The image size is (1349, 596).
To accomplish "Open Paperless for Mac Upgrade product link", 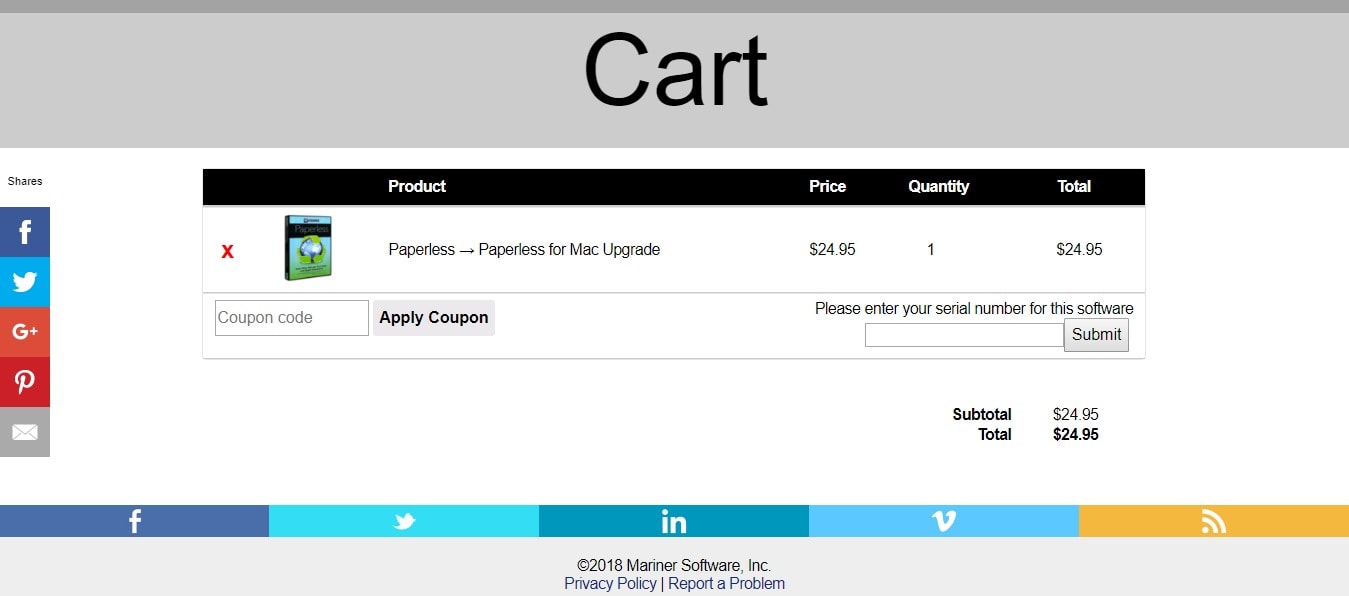I will tap(524, 249).
